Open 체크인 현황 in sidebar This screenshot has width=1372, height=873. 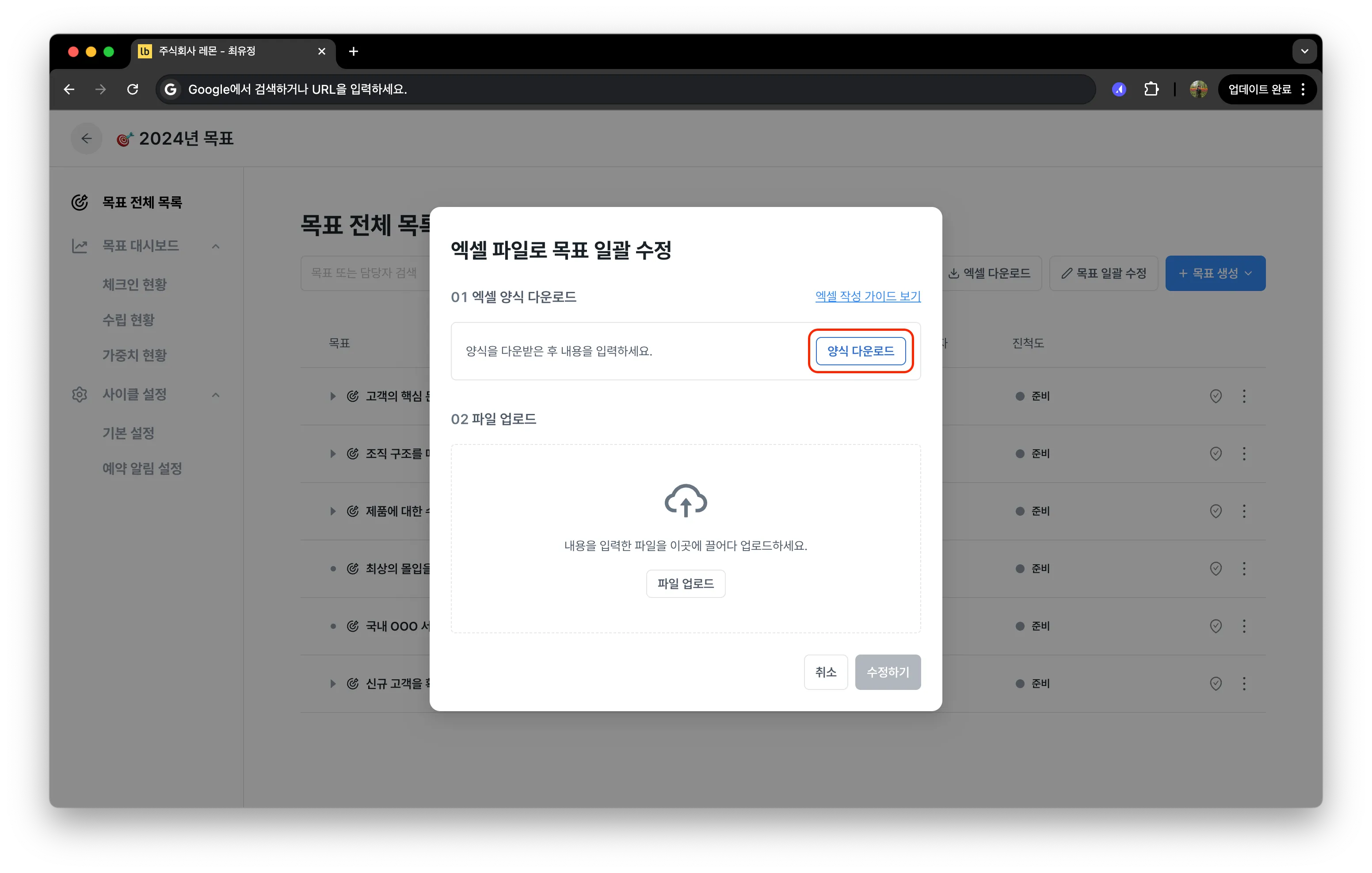pos(134,284)
